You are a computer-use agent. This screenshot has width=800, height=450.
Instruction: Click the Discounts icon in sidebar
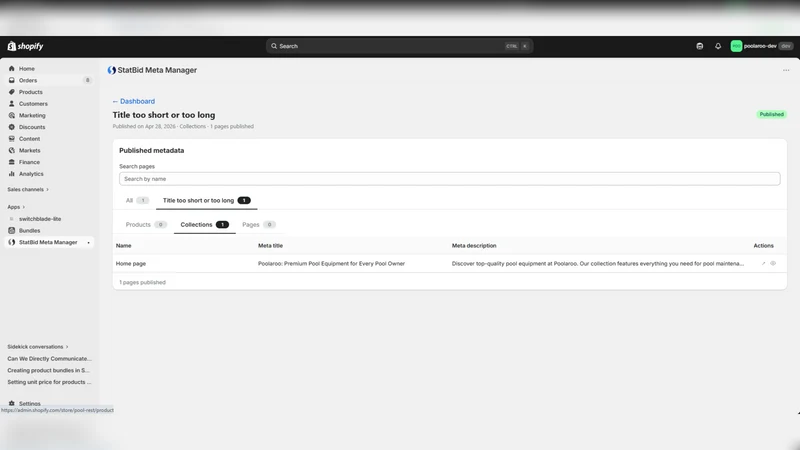pyautogui.click(x=12, y=127)
